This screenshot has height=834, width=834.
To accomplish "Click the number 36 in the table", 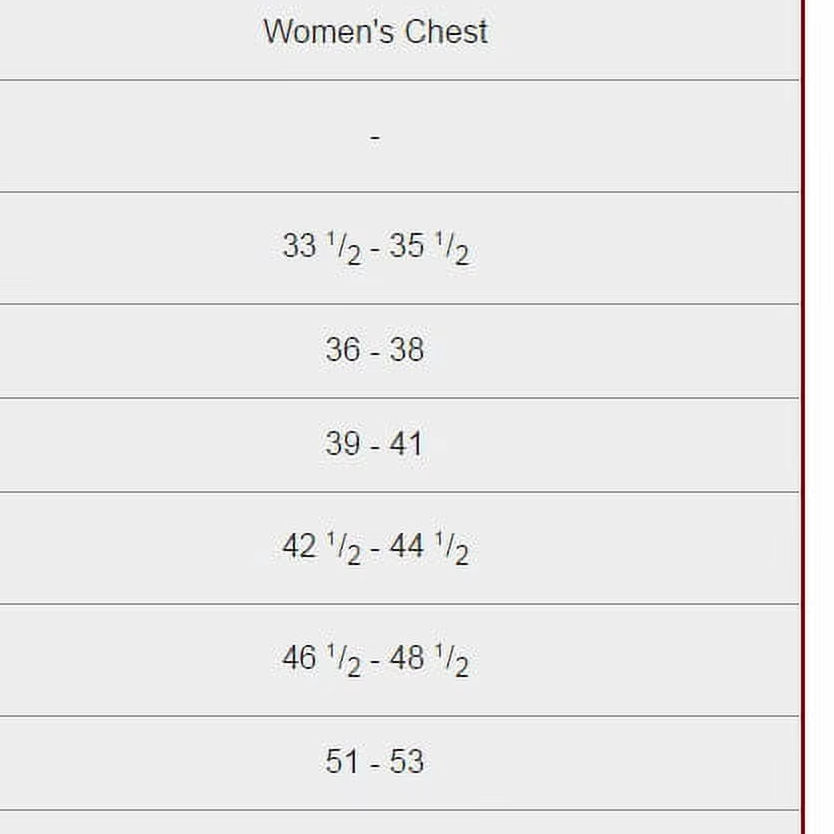I will click(x=342, y=350).
